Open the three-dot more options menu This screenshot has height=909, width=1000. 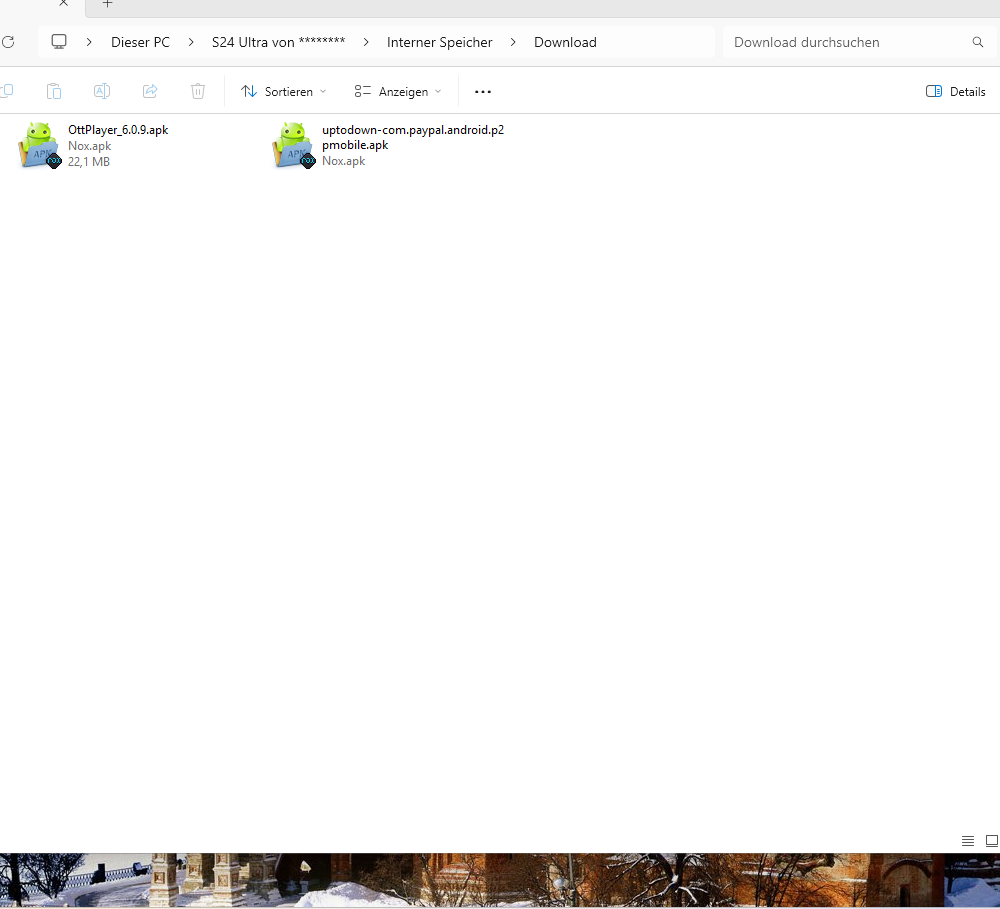(483, 92)
